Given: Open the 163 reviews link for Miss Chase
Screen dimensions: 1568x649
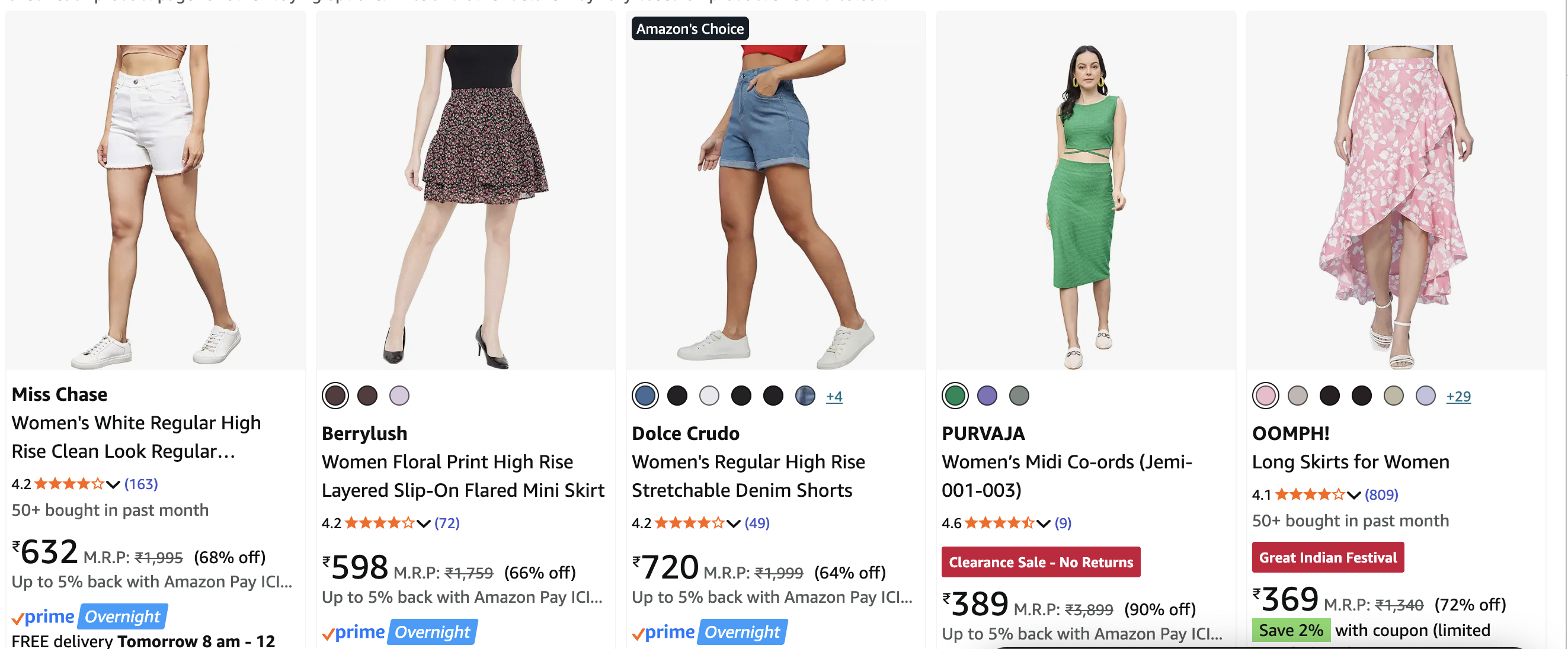Looking at the screenshot, I should (141, 484).
